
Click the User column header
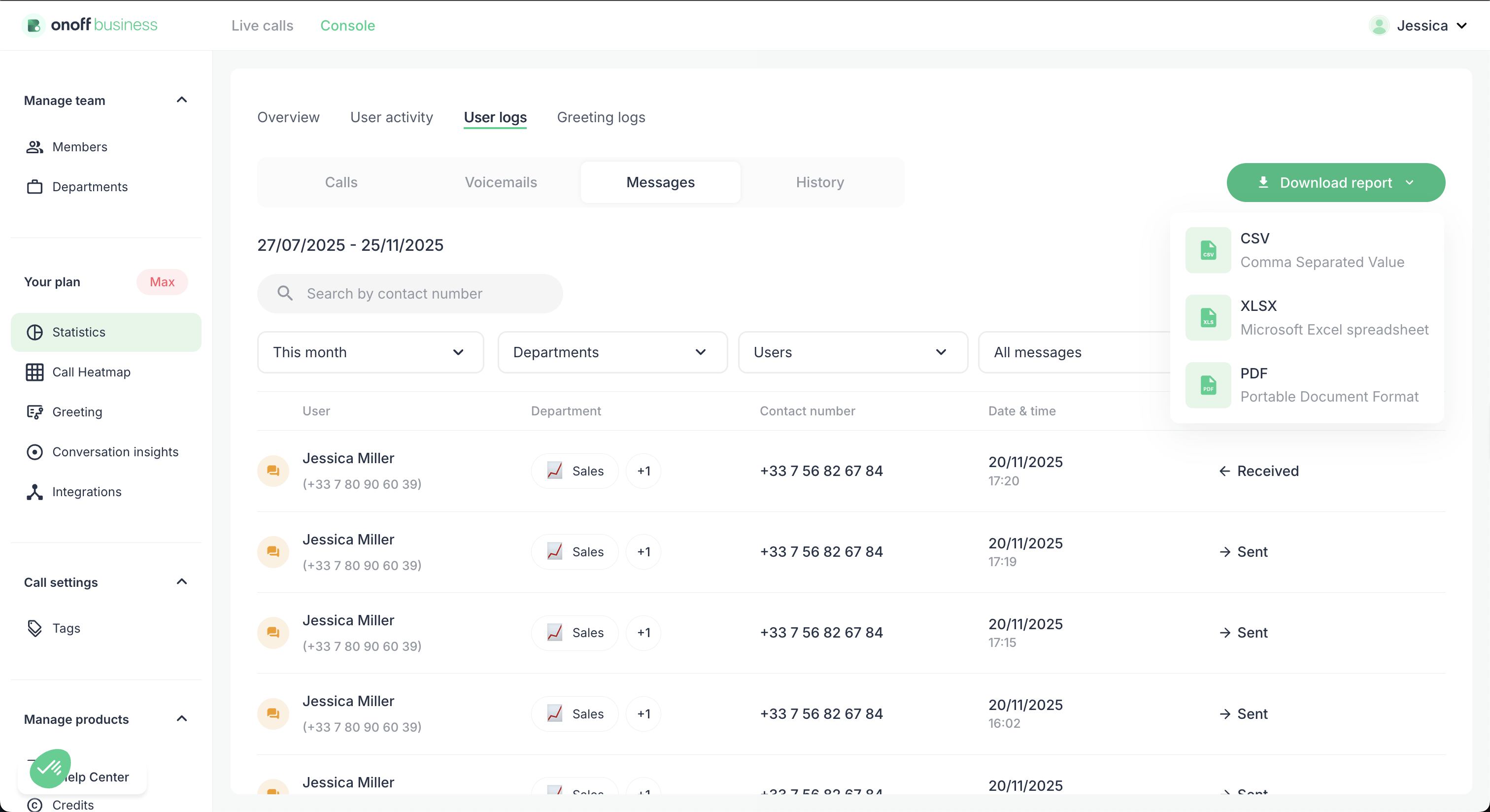coord(316,410)
